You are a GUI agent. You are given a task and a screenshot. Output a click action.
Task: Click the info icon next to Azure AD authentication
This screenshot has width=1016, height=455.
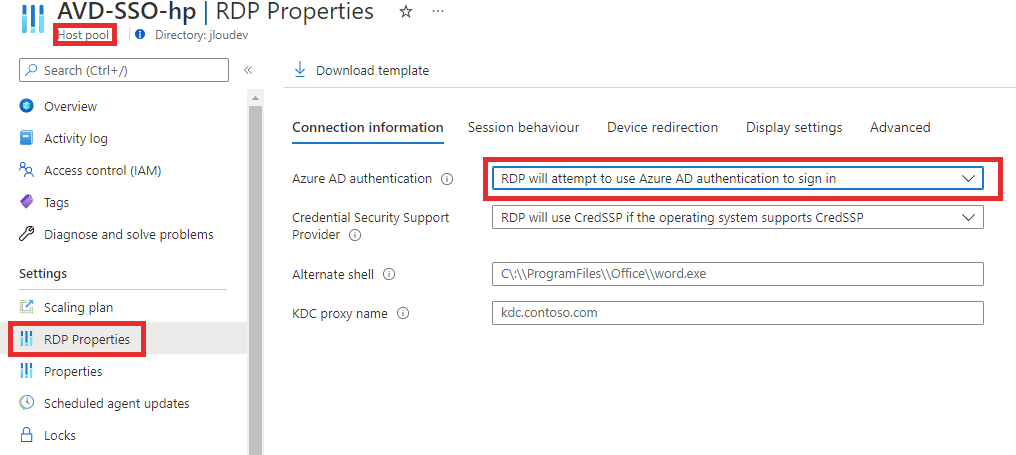pyautogui.click(x=446, y=179)
